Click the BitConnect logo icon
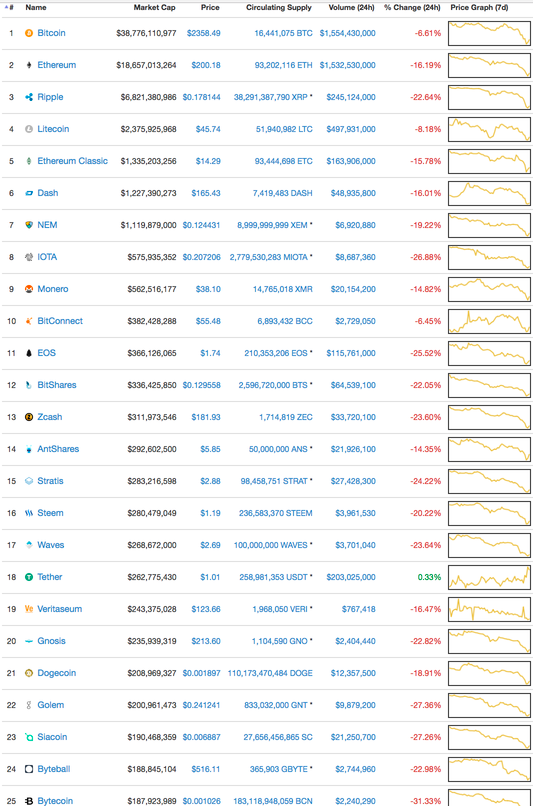The height and width of the screenshot is (806, 533). [x=29, y=321]
